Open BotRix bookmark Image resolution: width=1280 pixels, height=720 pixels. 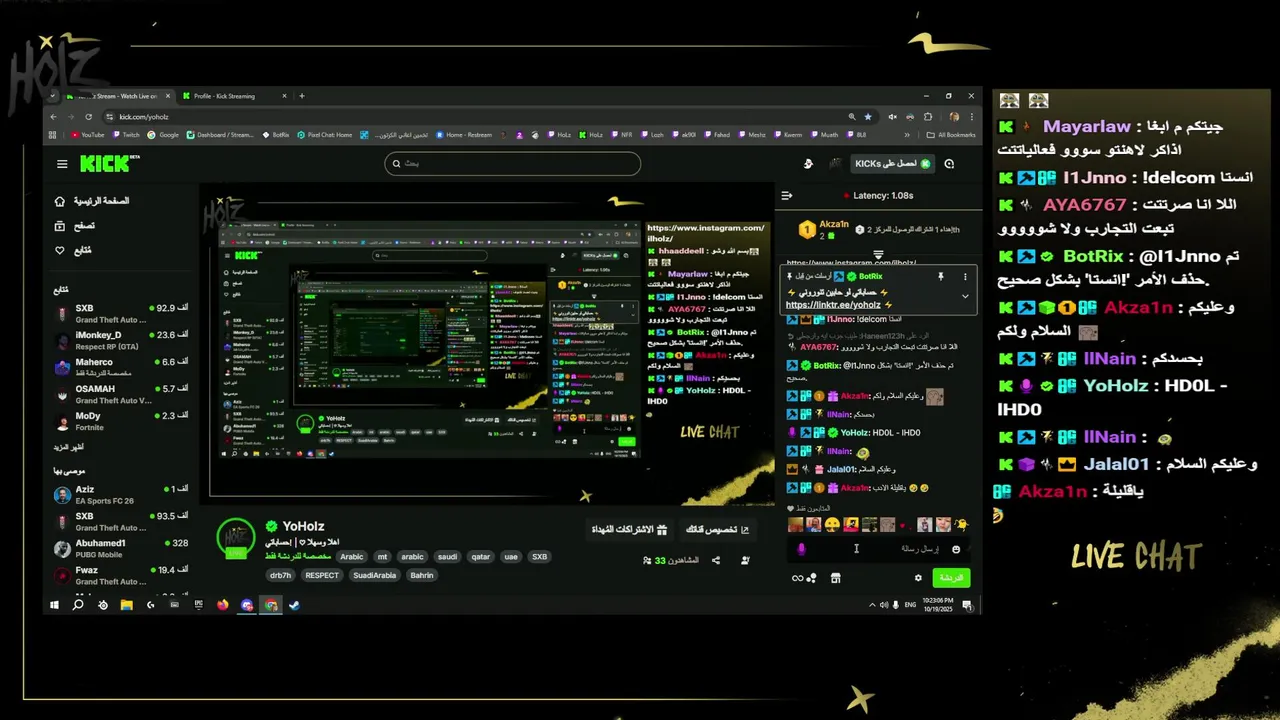point(276,135)
